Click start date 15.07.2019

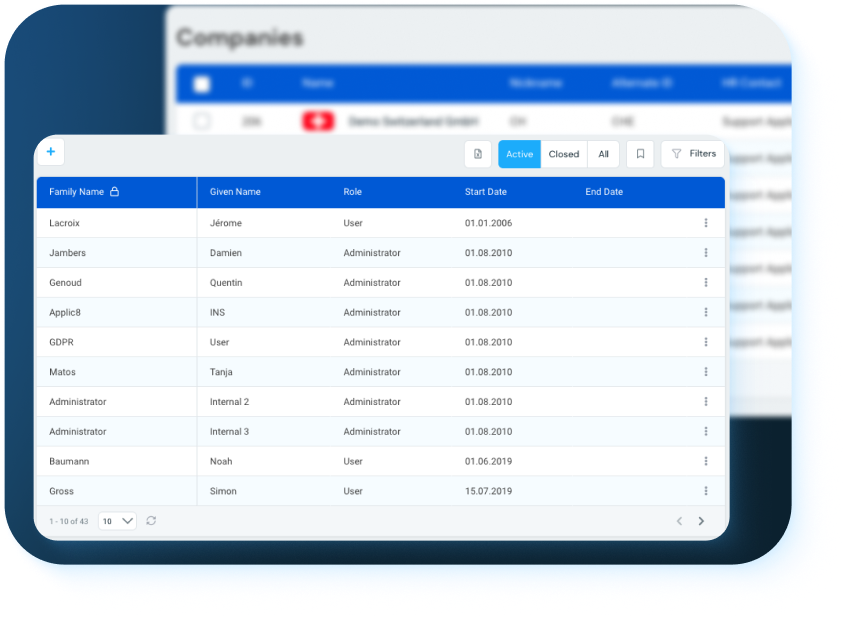[x=488, y=491]
